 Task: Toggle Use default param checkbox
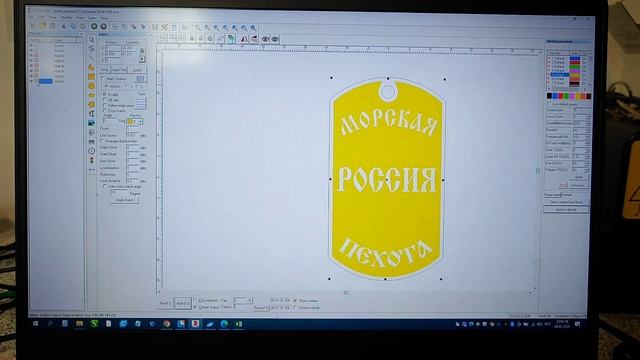[549, 104]
